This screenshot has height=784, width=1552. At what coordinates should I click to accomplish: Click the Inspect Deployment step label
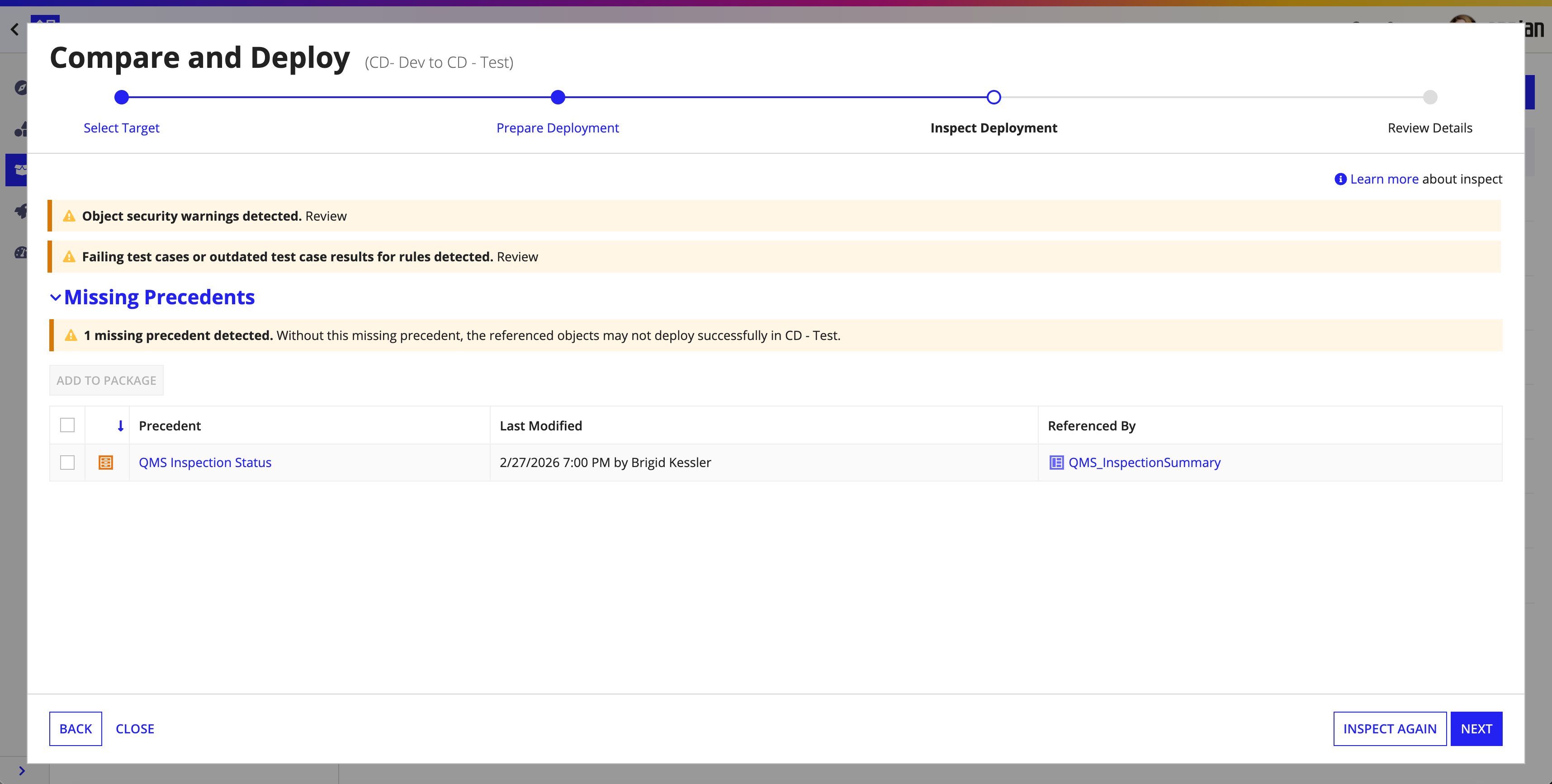[x=994, y=128]
